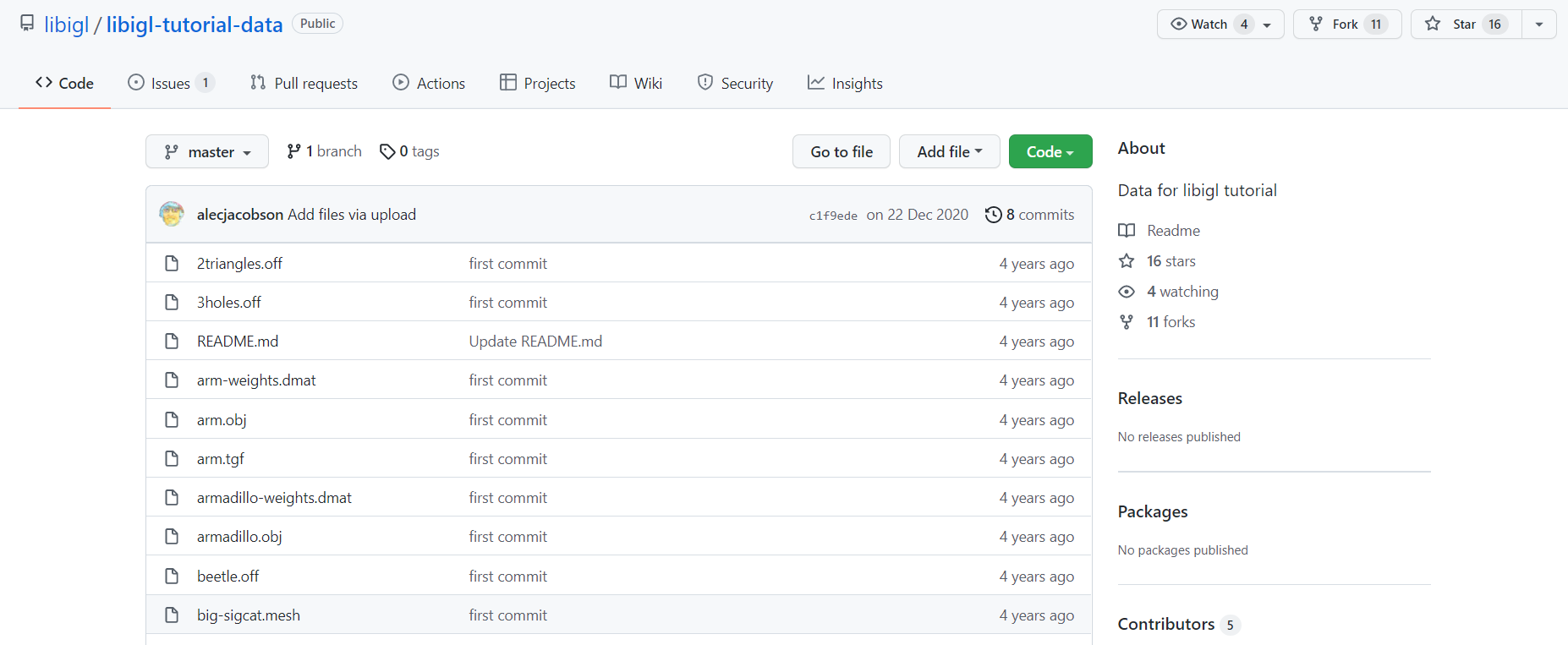The width and height of the screenshot is (1568, 645).
Task: Expand the Add file dropdown
Action: 949,152
